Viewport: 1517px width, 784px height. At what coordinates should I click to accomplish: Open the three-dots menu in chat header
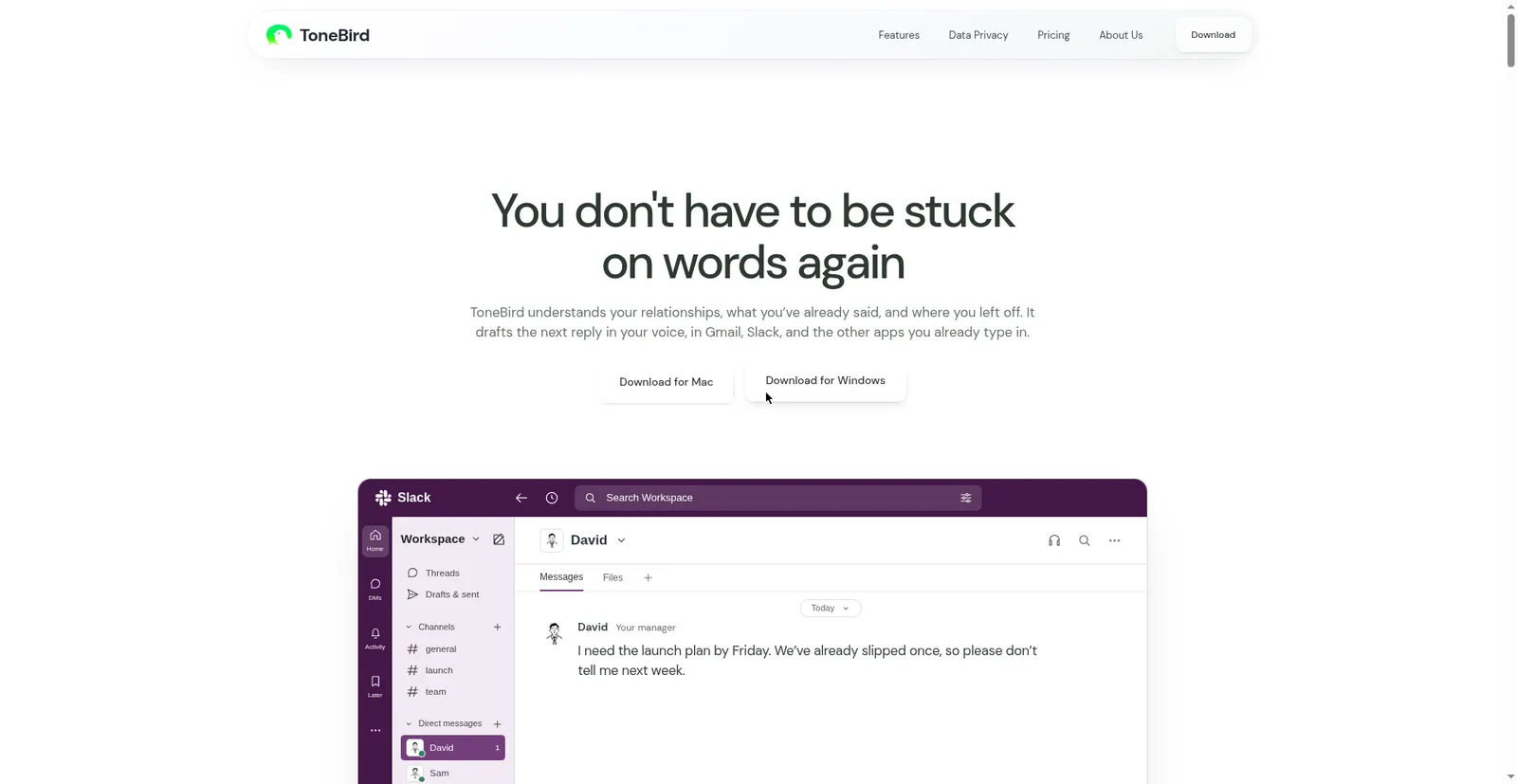click(x=1115, y=540)
